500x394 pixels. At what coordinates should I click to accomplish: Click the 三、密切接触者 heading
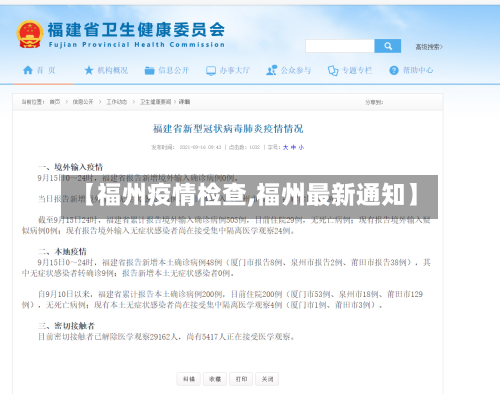tap(66, 326)
